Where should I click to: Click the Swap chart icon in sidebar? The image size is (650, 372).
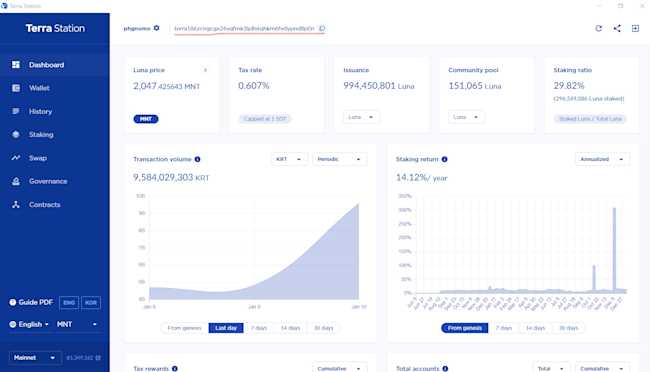coord(16,158)
